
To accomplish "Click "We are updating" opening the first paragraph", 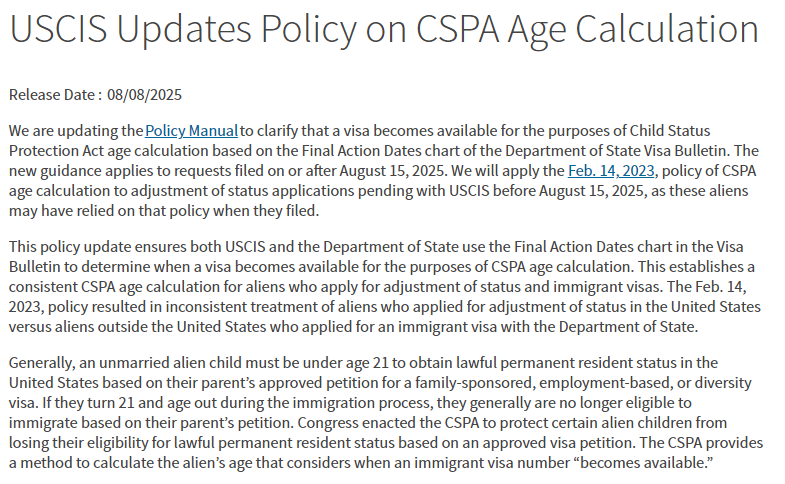I will click(59, 131).
